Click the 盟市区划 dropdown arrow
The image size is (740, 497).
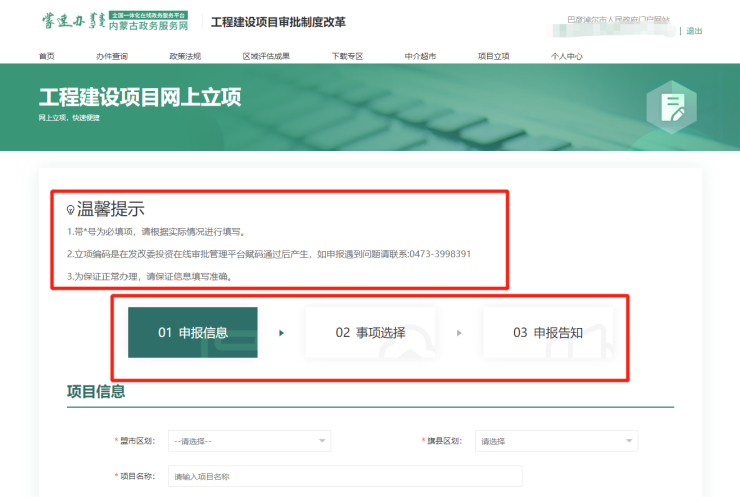[x=322, y=441]
